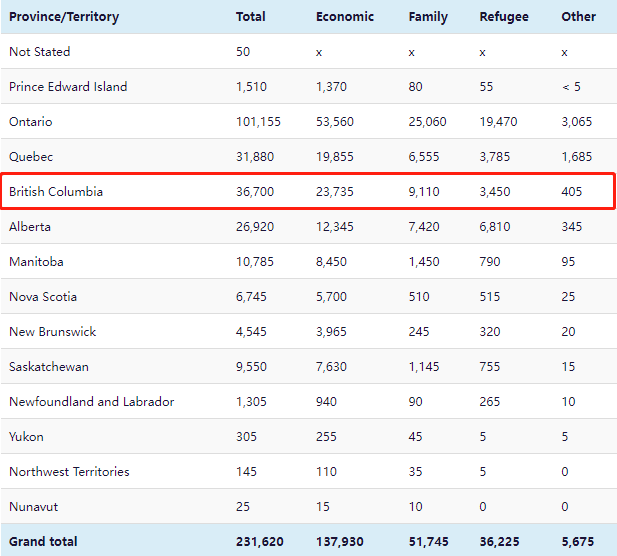
Task: Select the Nova Scotia row label
Action: point(43,296)
